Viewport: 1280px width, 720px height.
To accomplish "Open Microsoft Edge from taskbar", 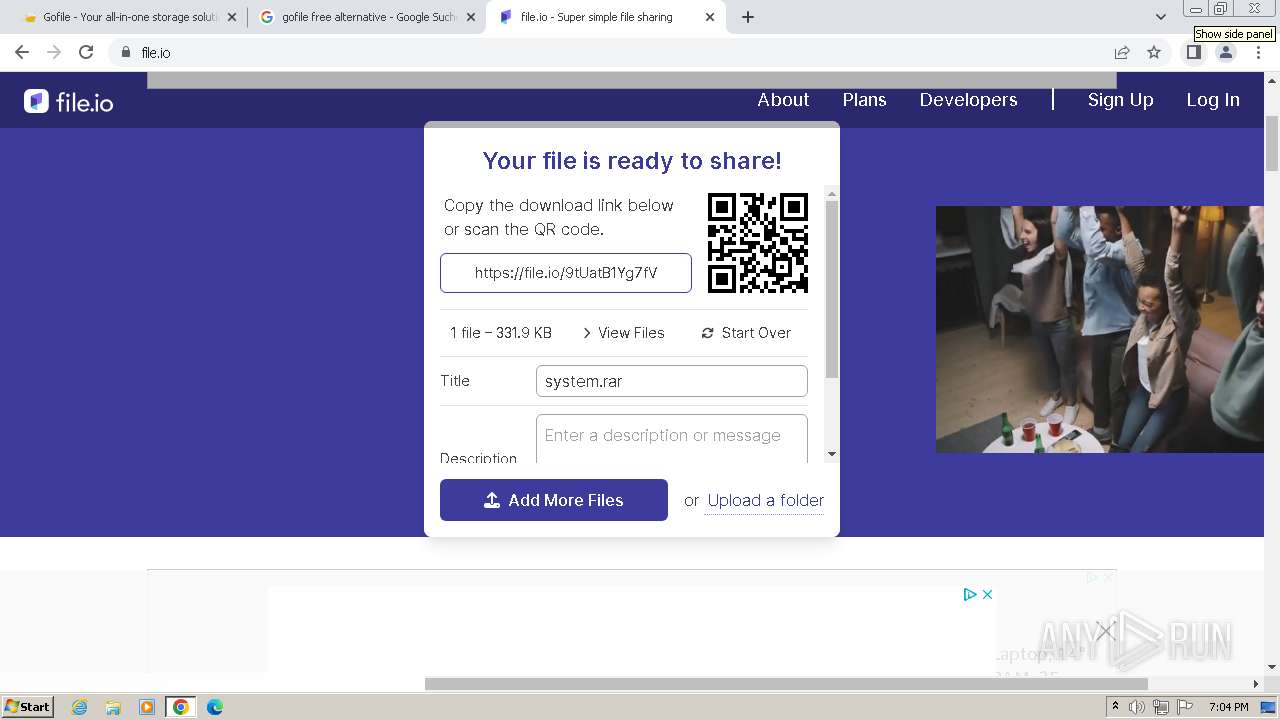I will [215, 707].
